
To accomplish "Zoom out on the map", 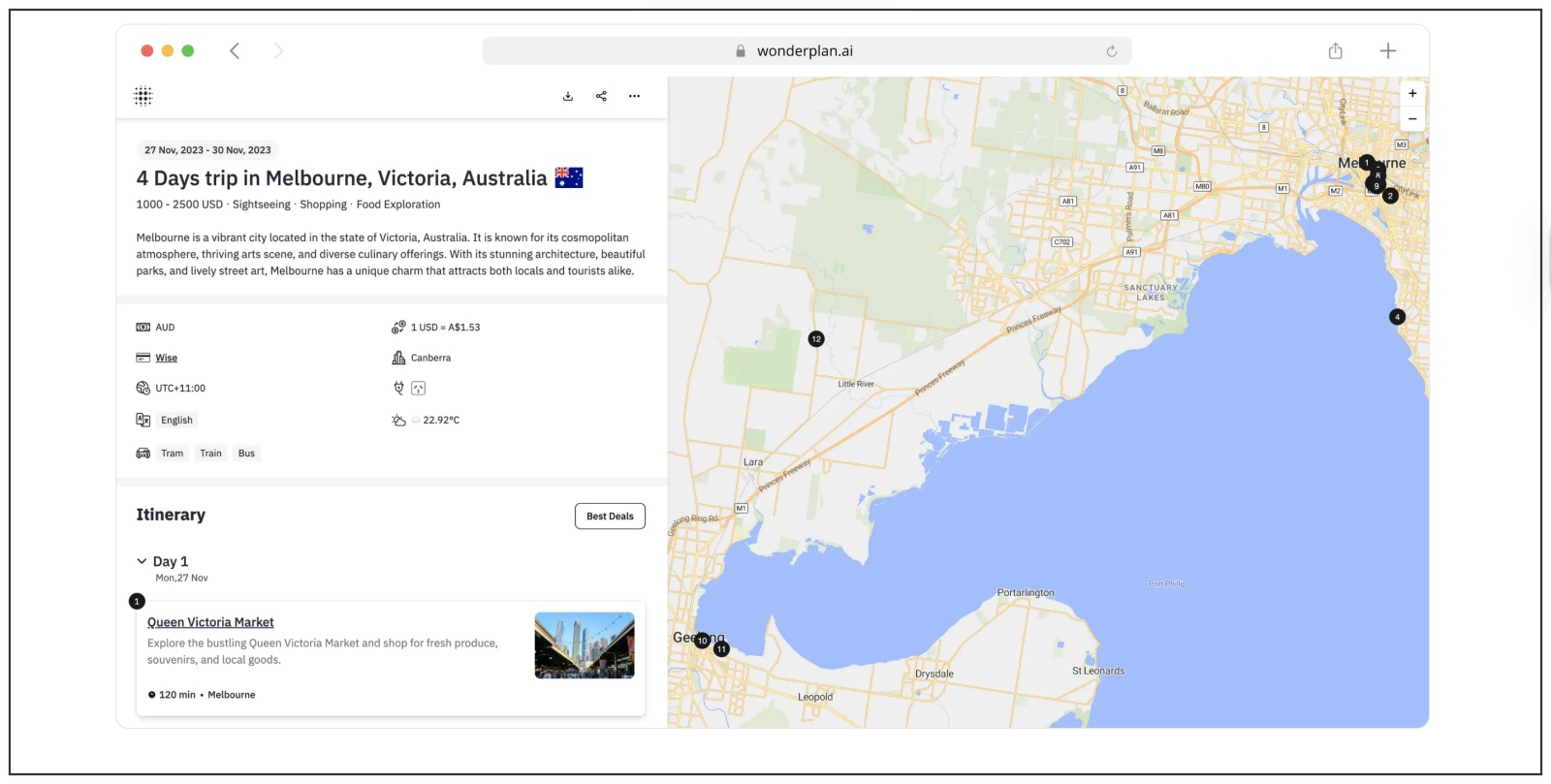I will [1412, 119].
